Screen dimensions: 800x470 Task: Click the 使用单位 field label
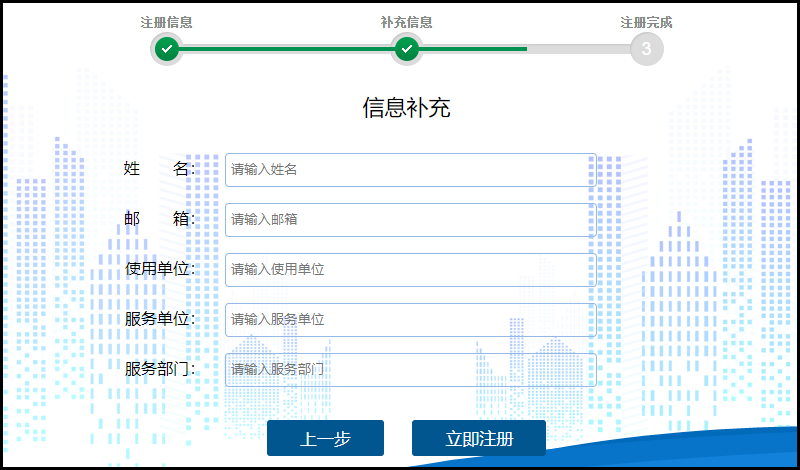[x=160, y=268]
